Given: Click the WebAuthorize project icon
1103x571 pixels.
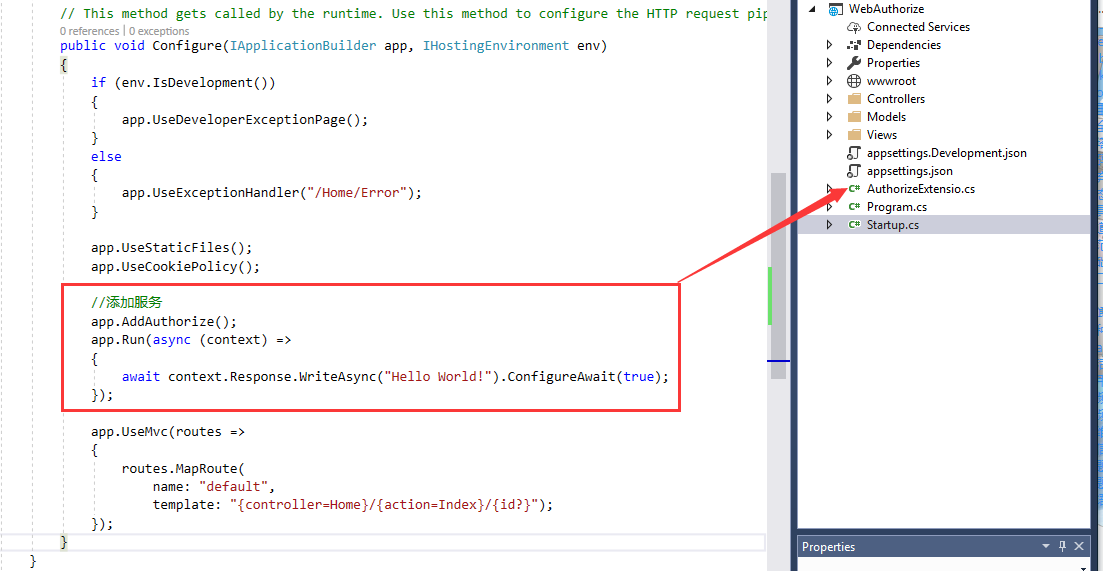Looking at the screenshot, I should 835,9.
